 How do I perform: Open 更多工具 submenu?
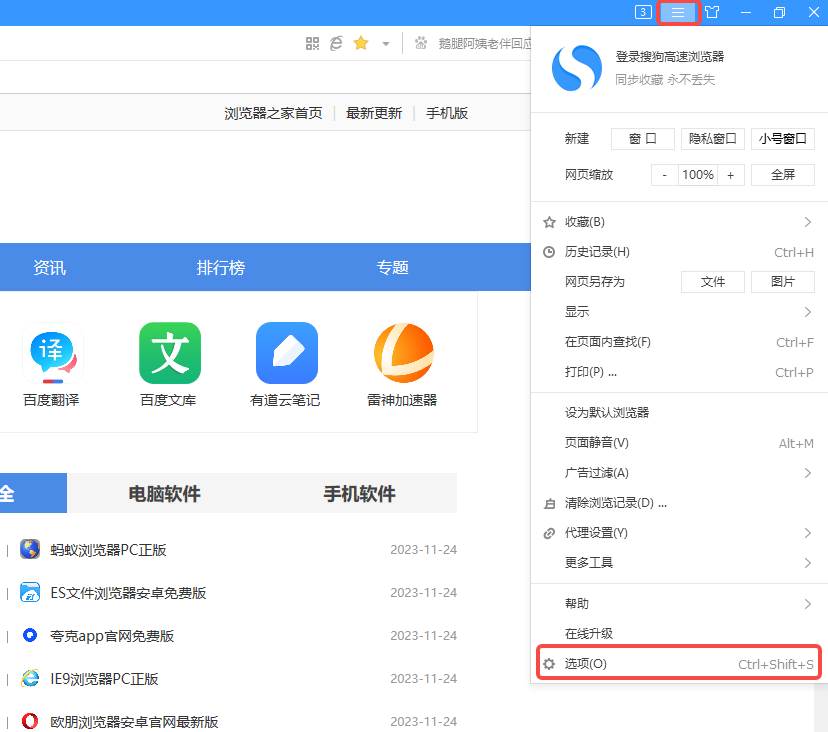(679, 562)
